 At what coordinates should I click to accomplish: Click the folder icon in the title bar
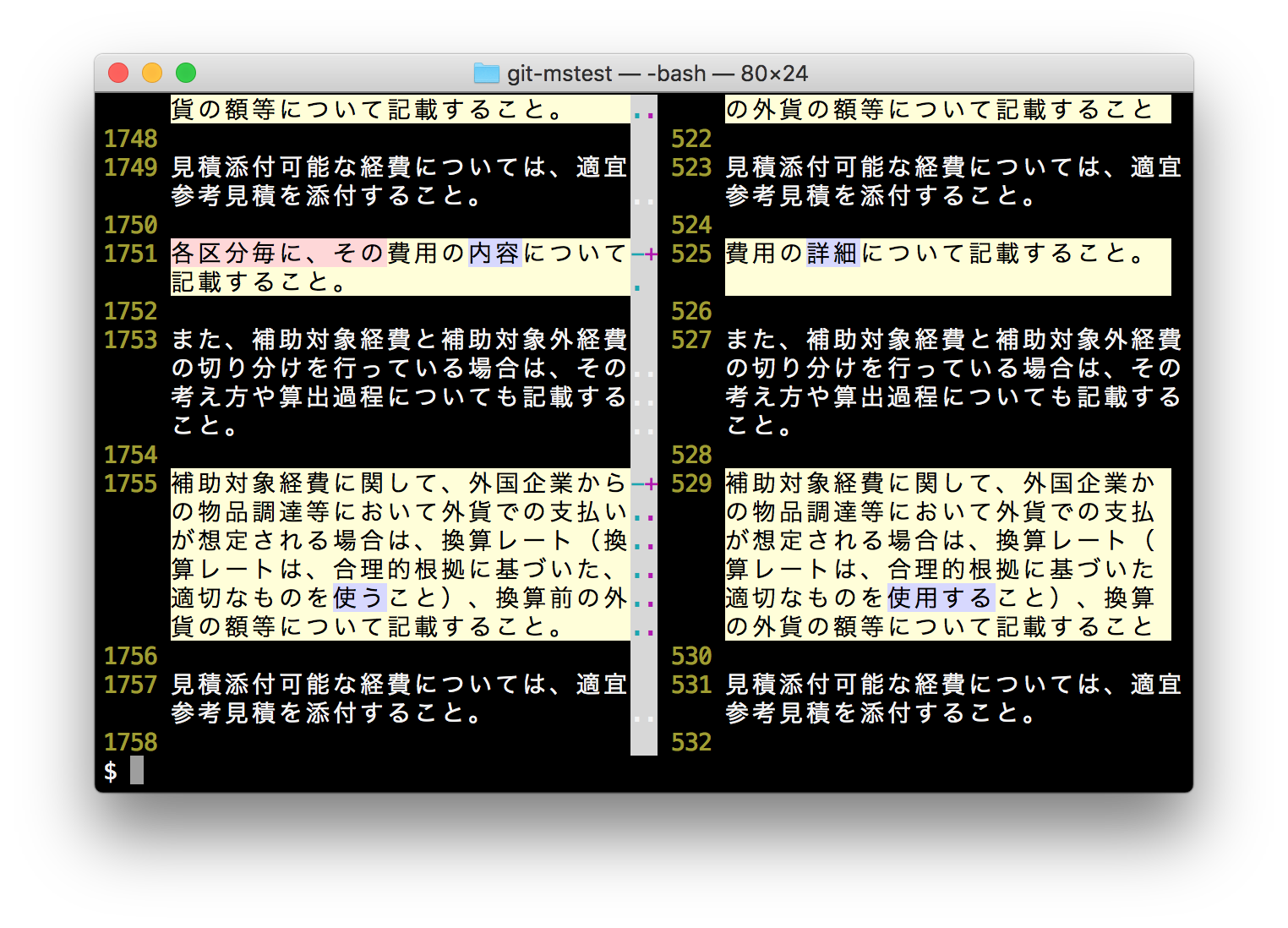click(486, 74)
